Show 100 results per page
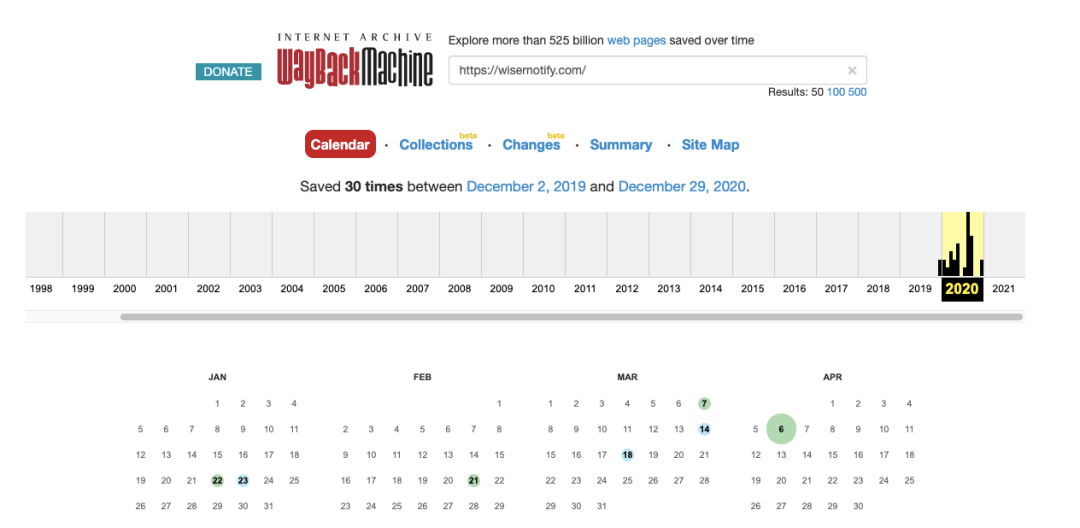The width and height of the screenshot is (1080, 528). 836,92
